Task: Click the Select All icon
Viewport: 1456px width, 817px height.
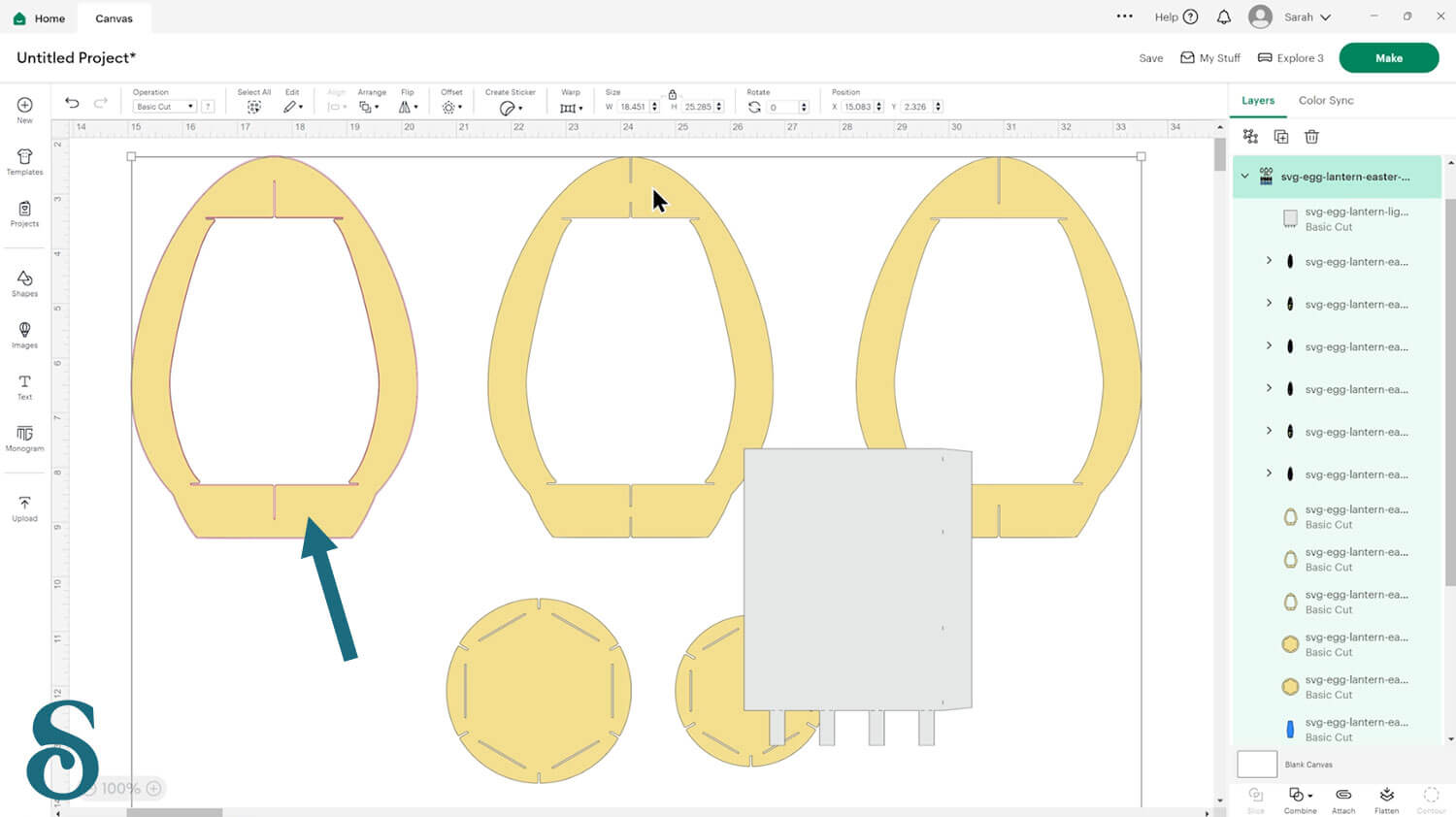Action: [x=253, y=107]
